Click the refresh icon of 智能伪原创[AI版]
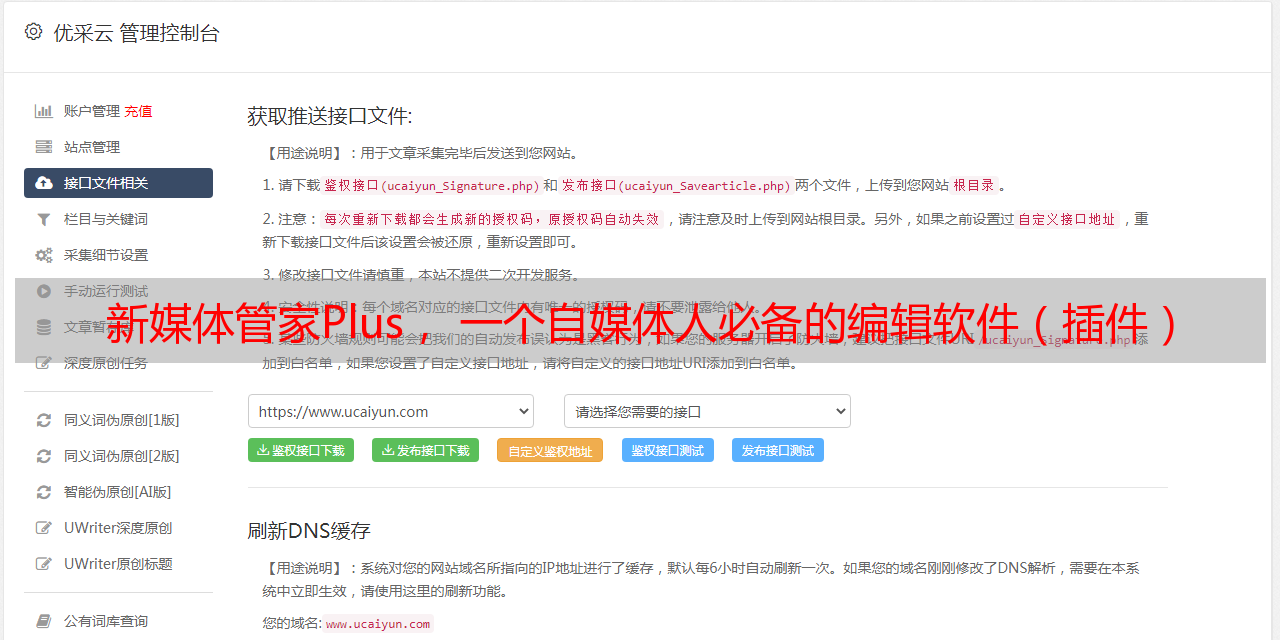Viewport: 1280px width, 640px height. pyautogui.click(x=44, y=492)
